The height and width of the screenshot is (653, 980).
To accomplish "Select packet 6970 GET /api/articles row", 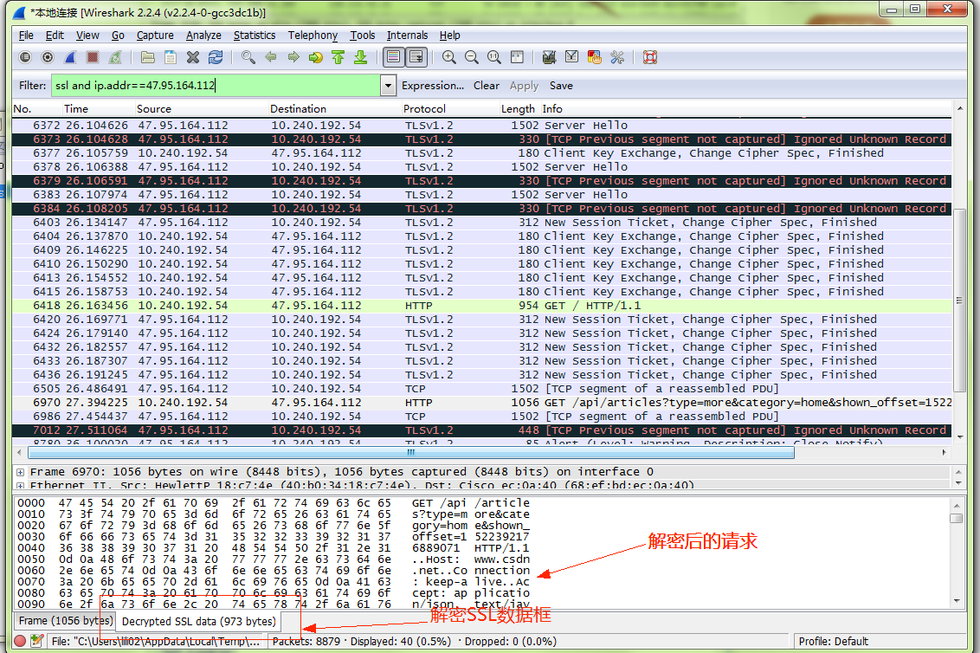I will pos(482,402).
